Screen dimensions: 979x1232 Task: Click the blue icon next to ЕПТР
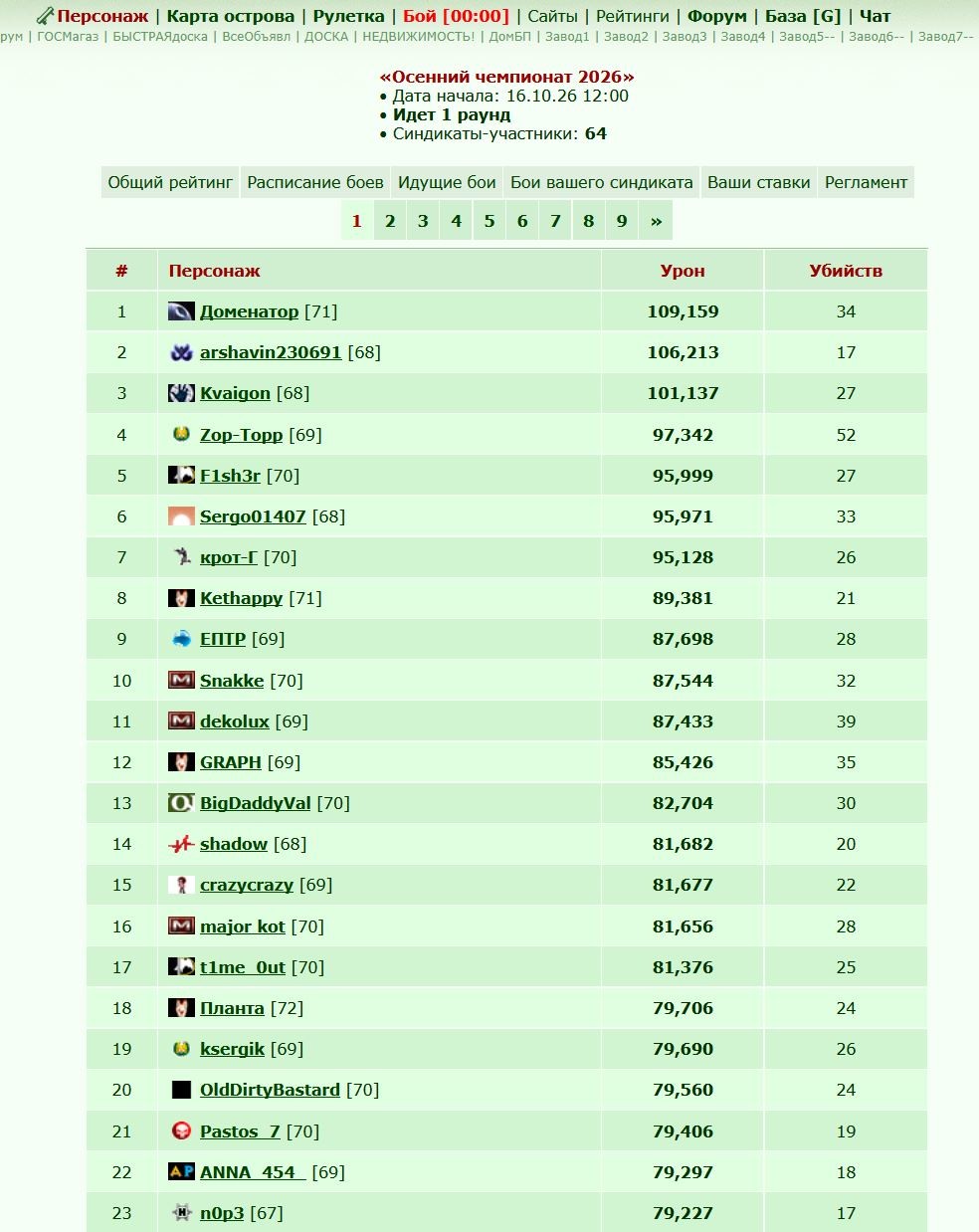(181, 639)
